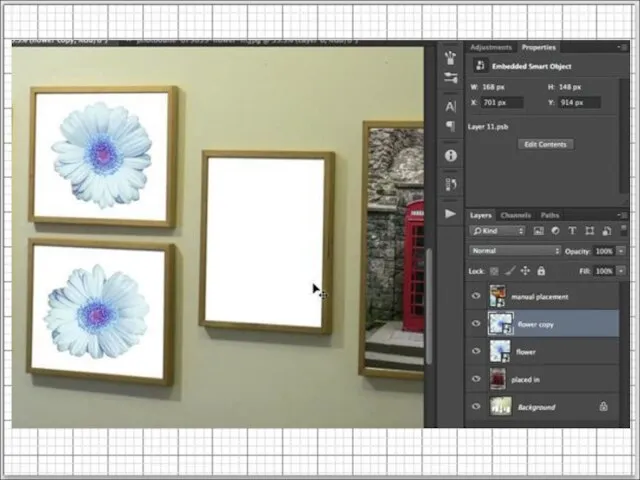
Task: Hide the Background layer
Action: click(476, 407)
